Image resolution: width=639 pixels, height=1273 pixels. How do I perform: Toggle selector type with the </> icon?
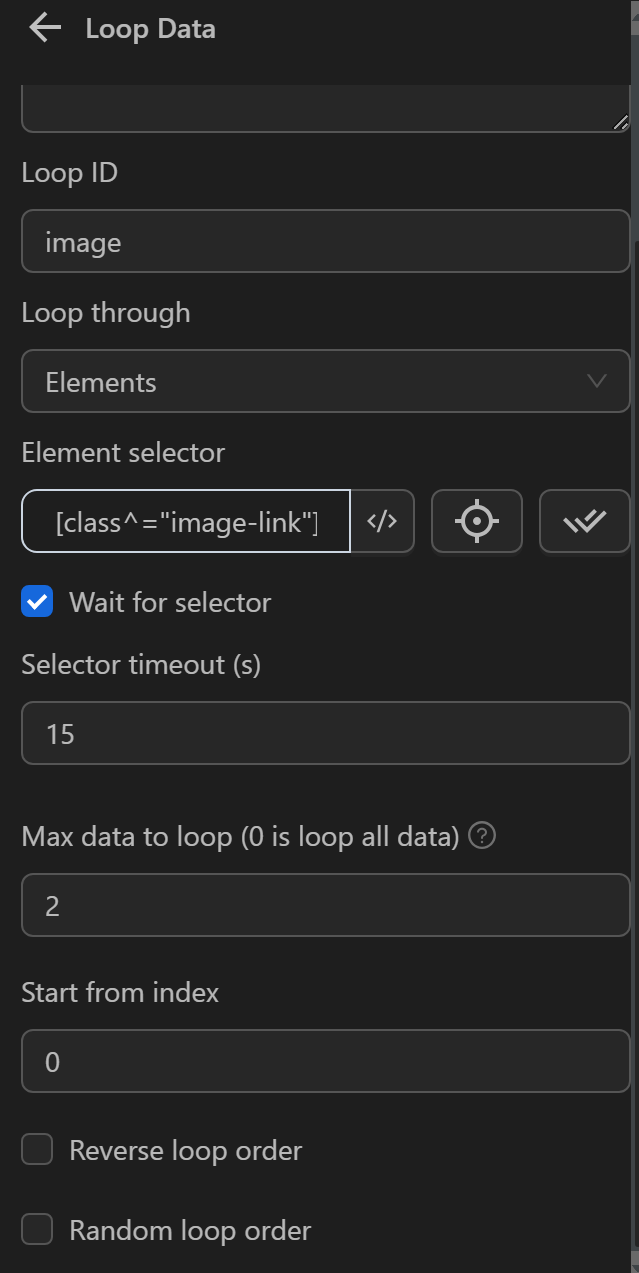(382, 521)
